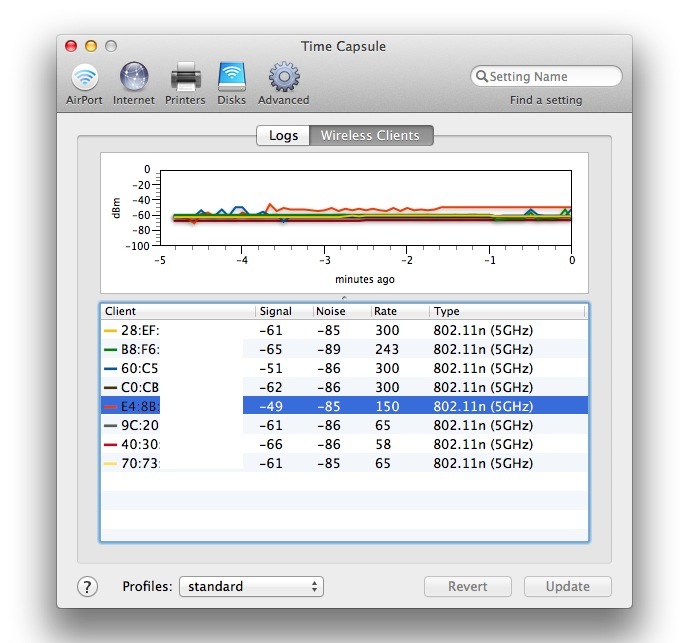
Task: Click the magnifier icon in search field
Action: tap(482, 76)
